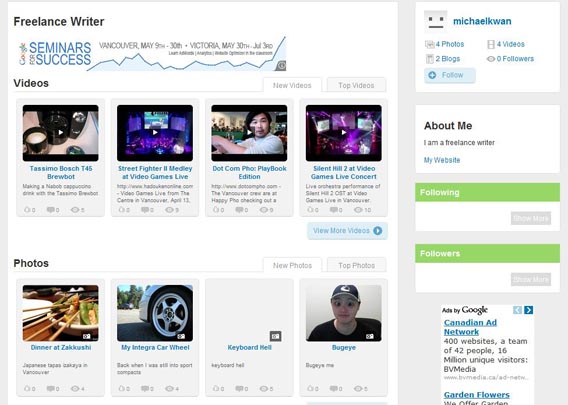Viewport: 568px width, 405px height.
Task: Open the 0 Followers link
Action: click(x=515, y=59)
